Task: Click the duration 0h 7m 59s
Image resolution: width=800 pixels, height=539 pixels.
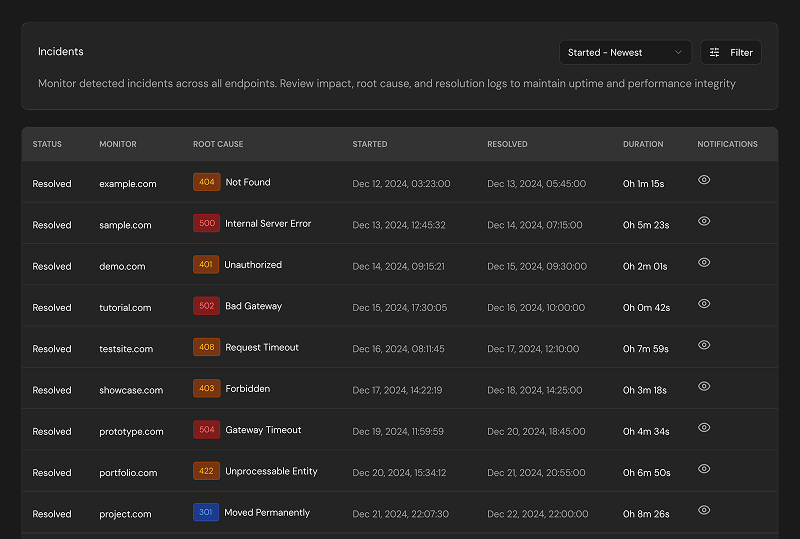Action: (x=645, y=349)
